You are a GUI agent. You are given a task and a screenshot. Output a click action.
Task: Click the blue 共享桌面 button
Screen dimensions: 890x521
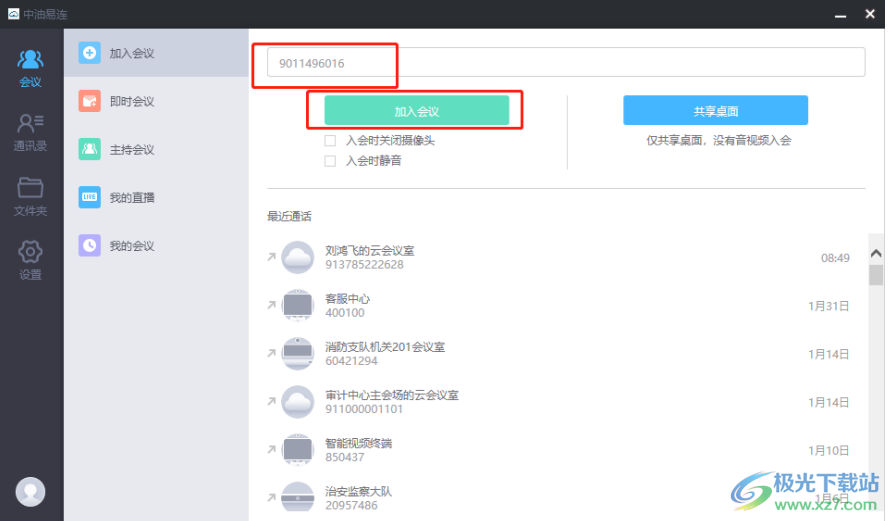pos(715,110)
